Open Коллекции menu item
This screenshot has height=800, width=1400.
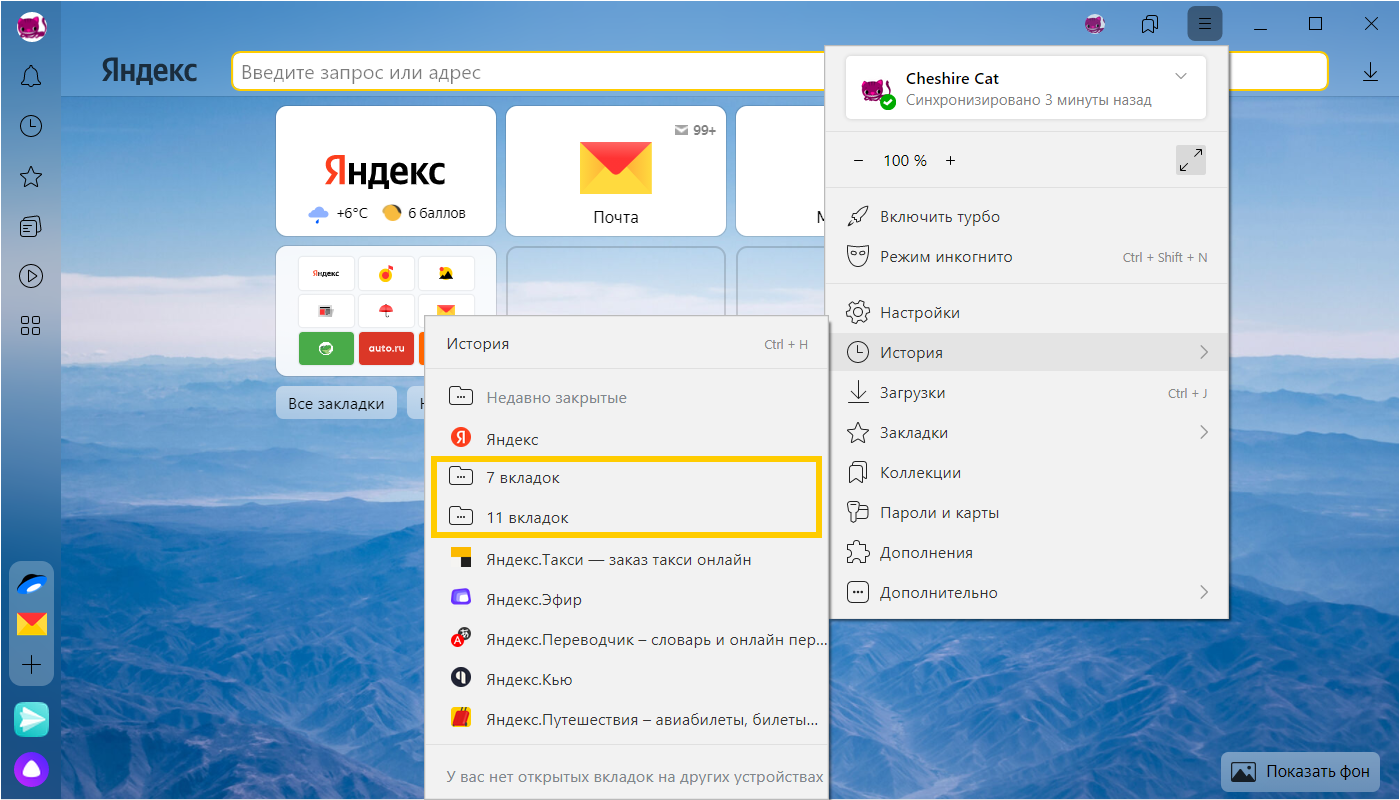click(1027, 473)
